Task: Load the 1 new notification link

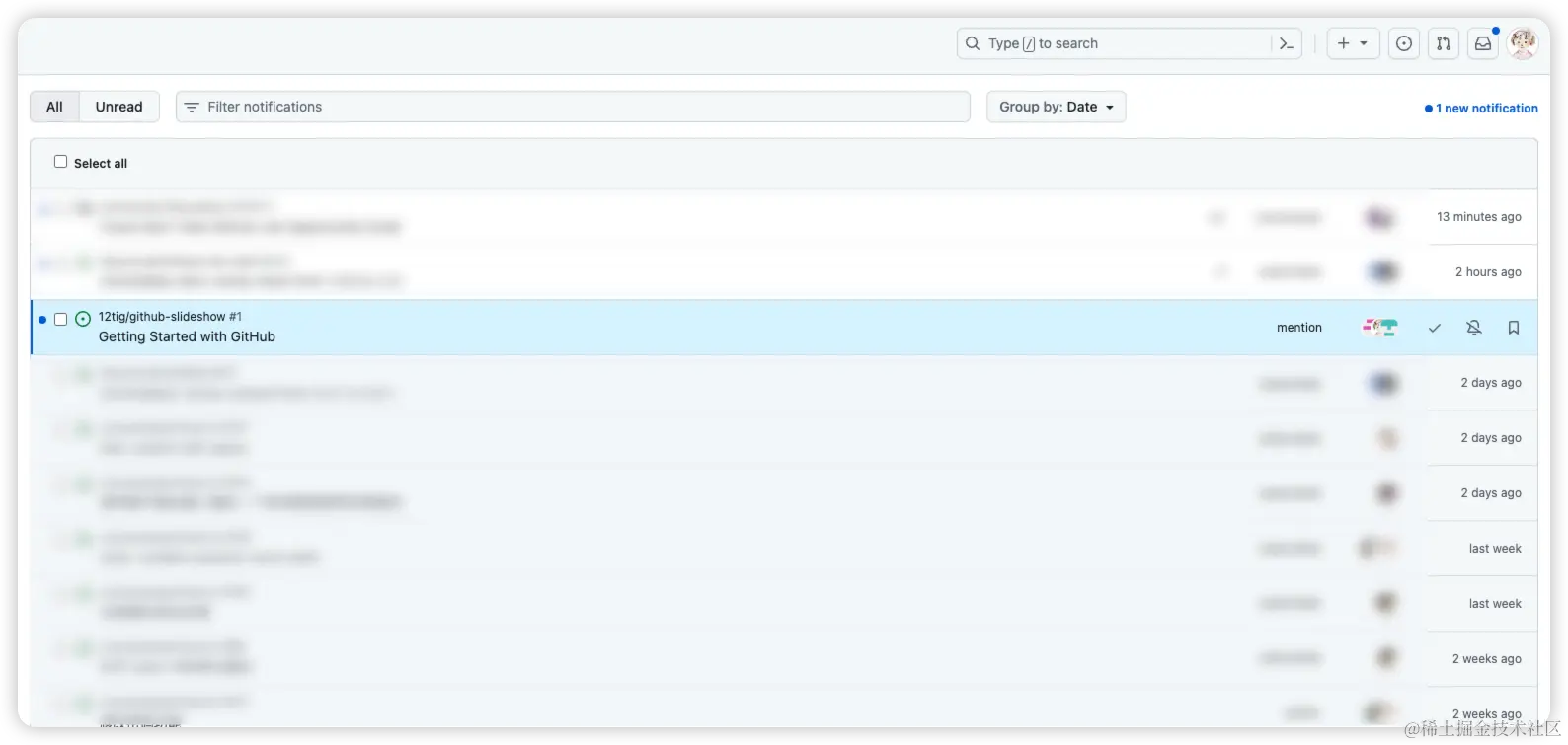Action: click(x=1481, y=109)
